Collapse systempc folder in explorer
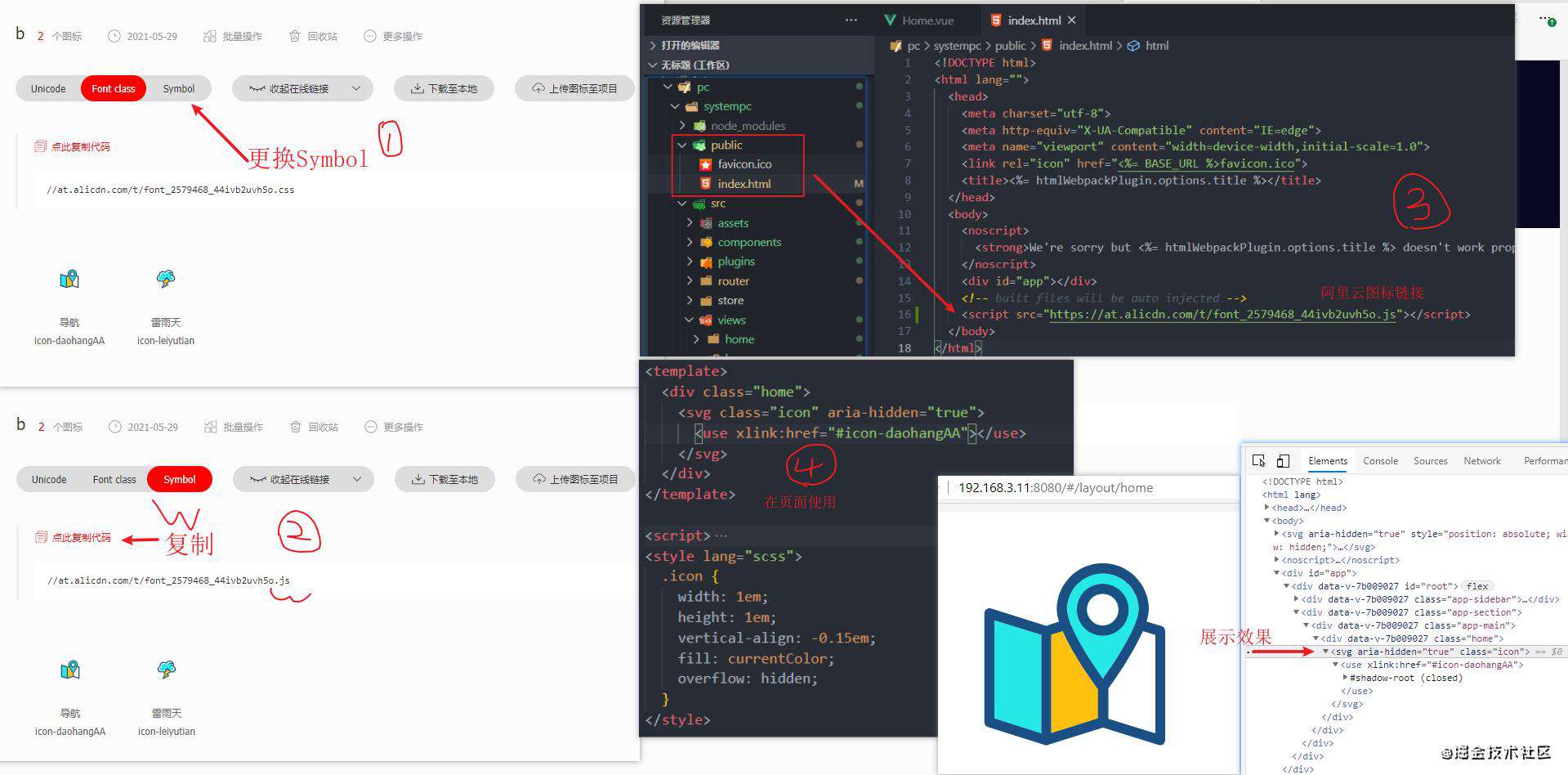 click(x=675, y=106)
